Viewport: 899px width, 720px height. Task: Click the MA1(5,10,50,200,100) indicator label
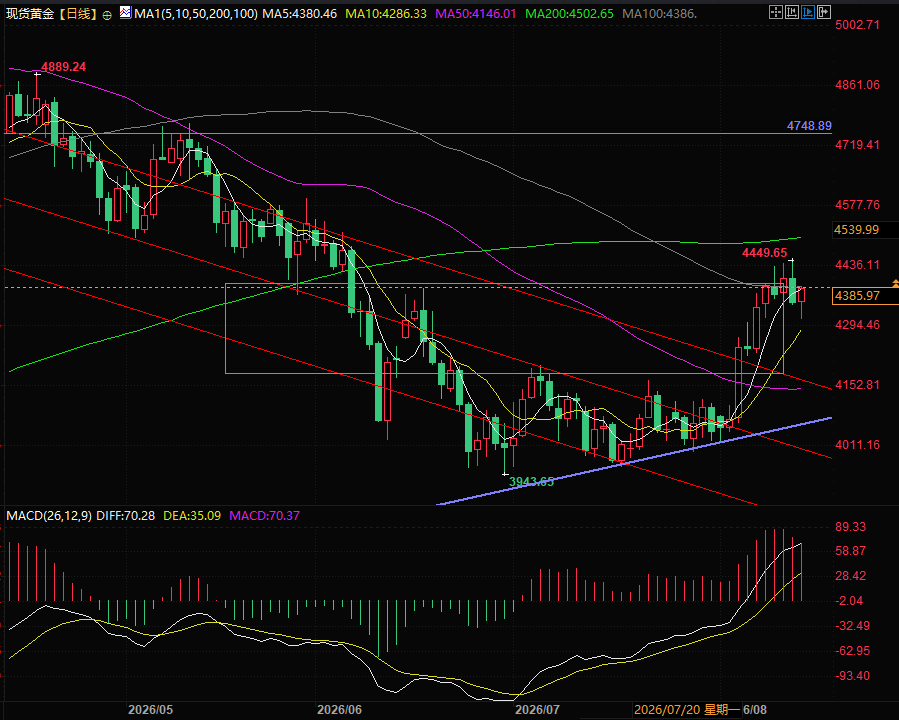point(196,13)
